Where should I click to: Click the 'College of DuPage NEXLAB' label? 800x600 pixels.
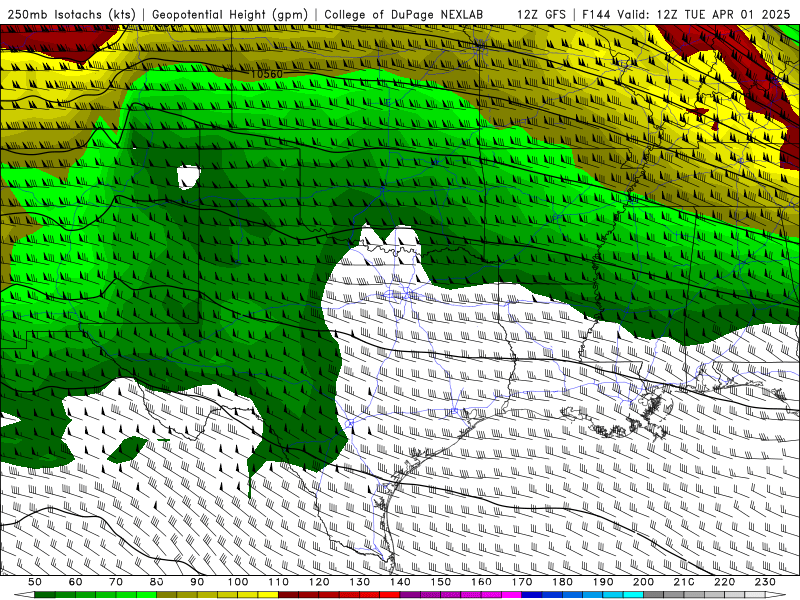404,15
